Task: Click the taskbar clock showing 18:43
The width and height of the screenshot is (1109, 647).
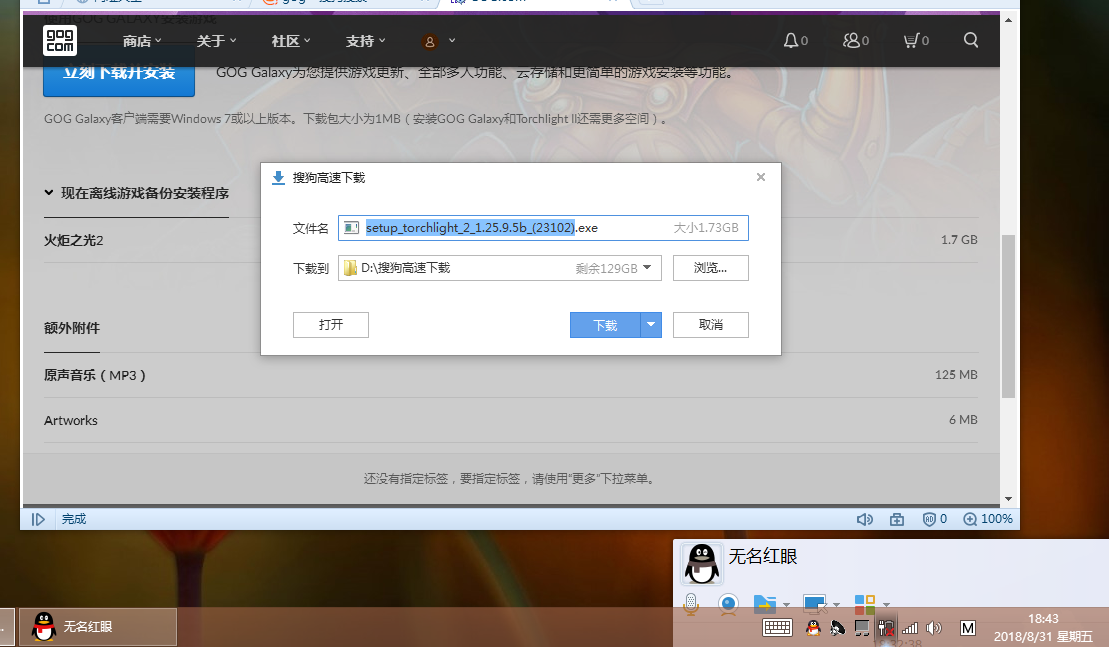Action: [x=1043, y=619]
